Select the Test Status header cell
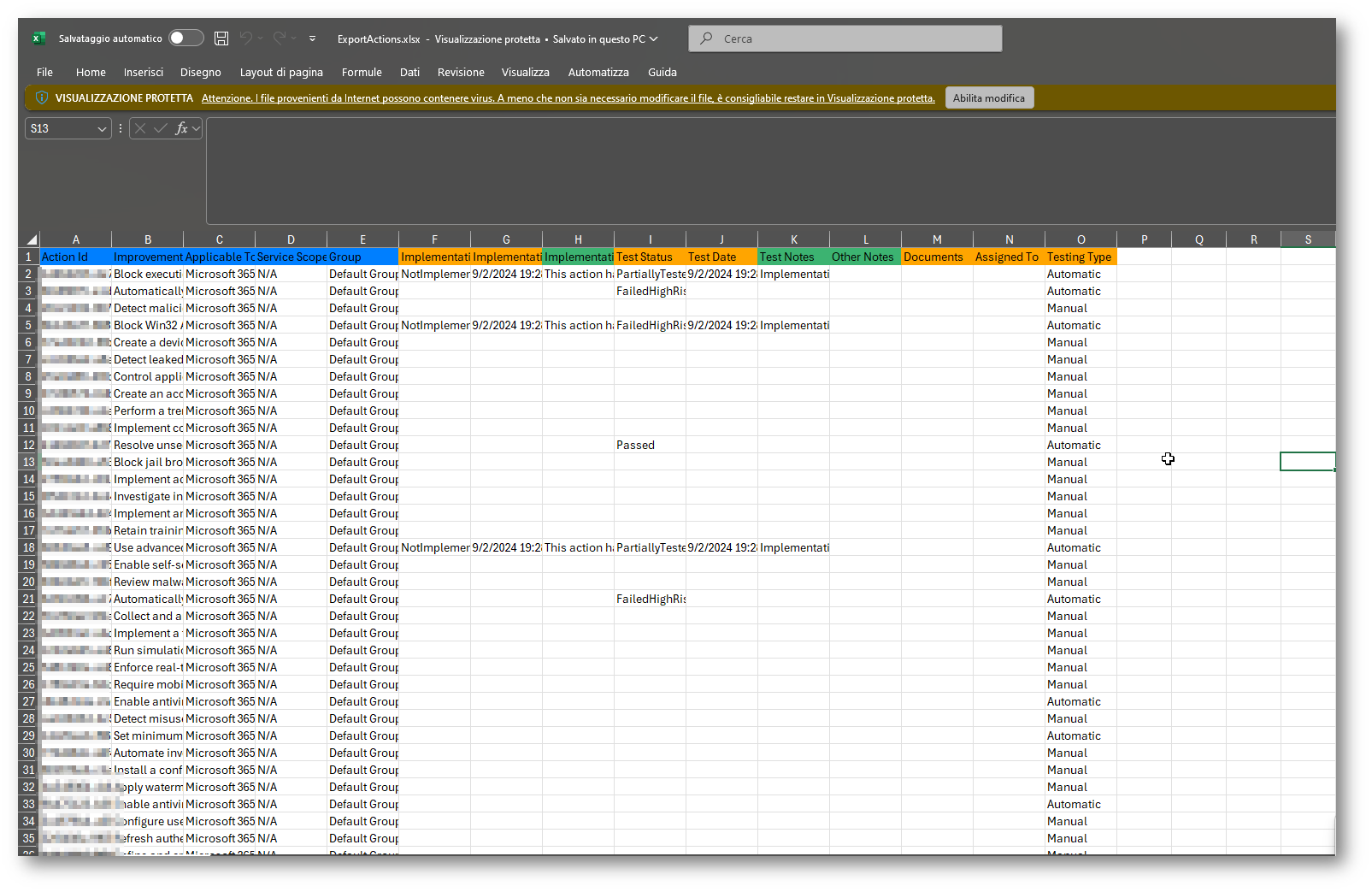Image resolution: width=1372 pixels, height=892 pixels. pos(649,257)
